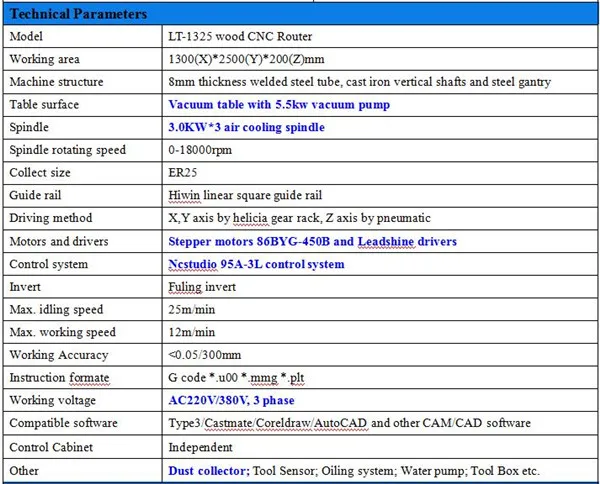Click the 'Fuling invert' value
600x484 pixels.
tap(202, 287)
